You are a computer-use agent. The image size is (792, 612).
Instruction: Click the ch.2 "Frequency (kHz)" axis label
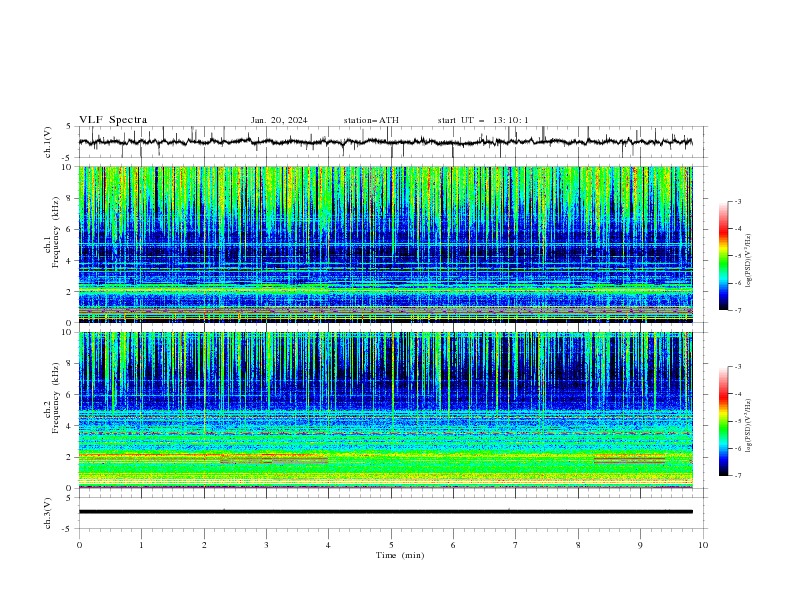pyautogui.click(x=56, y=398)
